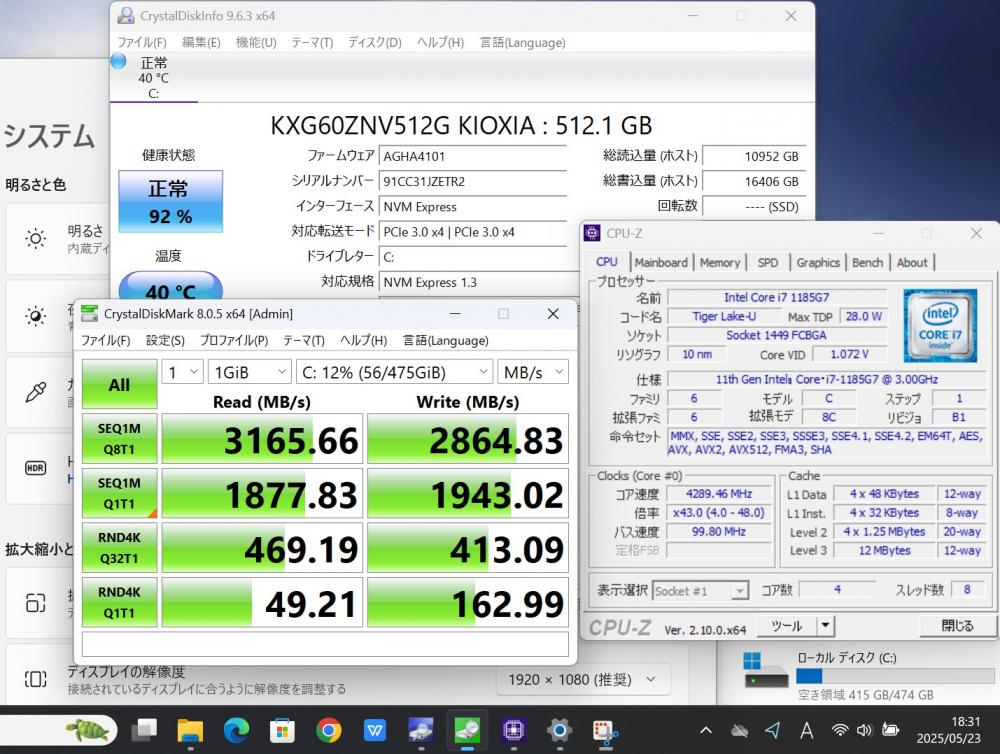
Task: Launch Microsoft Edge from the taskbar
Action: (236, 730)
